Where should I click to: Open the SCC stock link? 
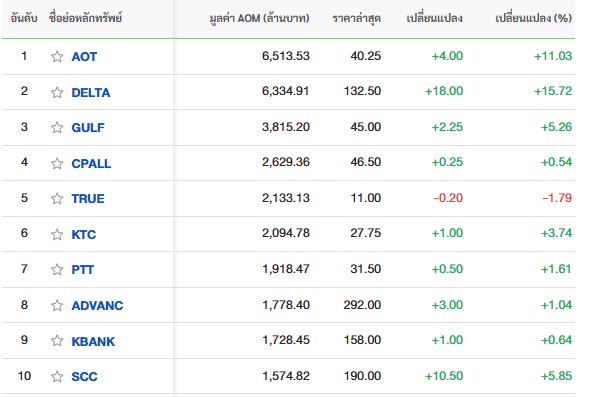point(84,376)
